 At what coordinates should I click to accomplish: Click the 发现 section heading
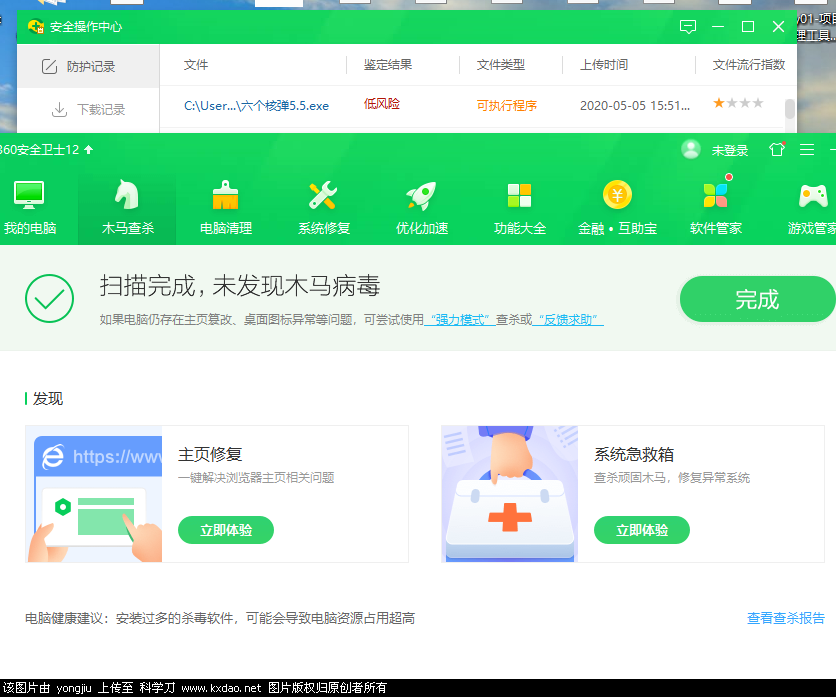pyautogui.click(x=47, y=398)
